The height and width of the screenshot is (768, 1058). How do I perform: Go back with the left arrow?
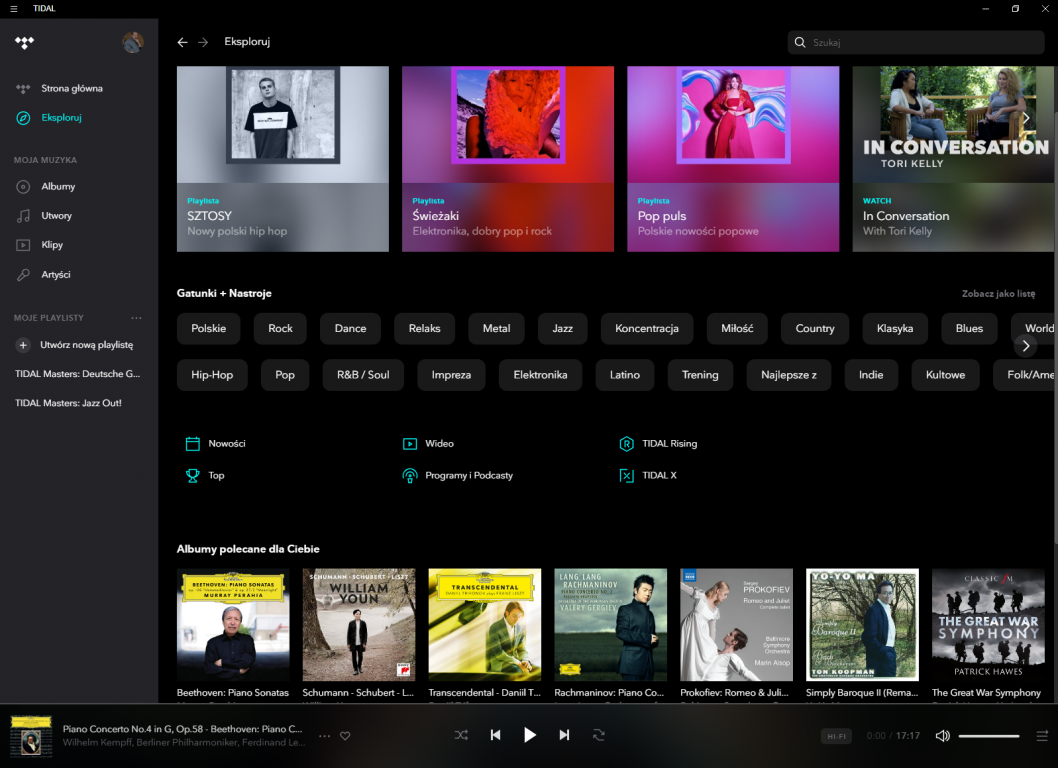182,42
